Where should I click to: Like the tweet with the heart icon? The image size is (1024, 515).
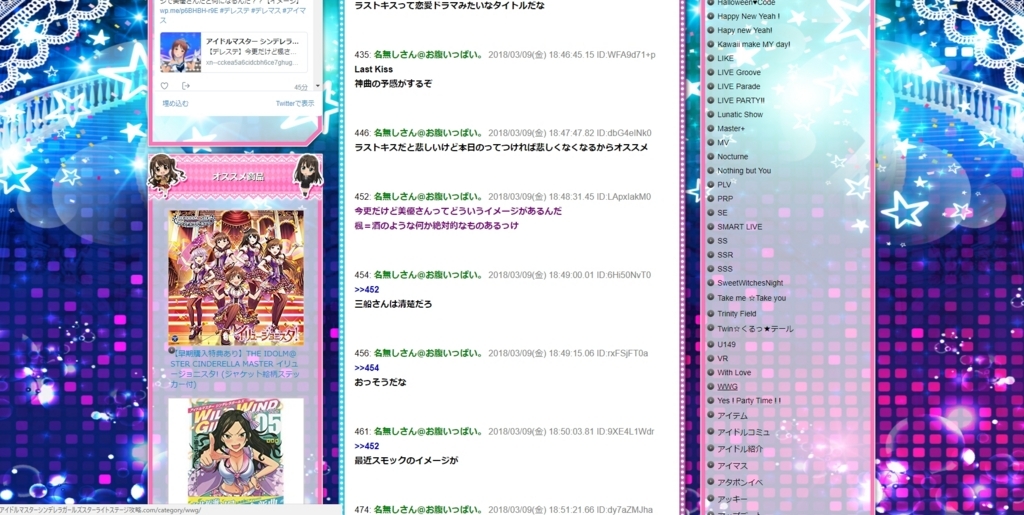164,86
